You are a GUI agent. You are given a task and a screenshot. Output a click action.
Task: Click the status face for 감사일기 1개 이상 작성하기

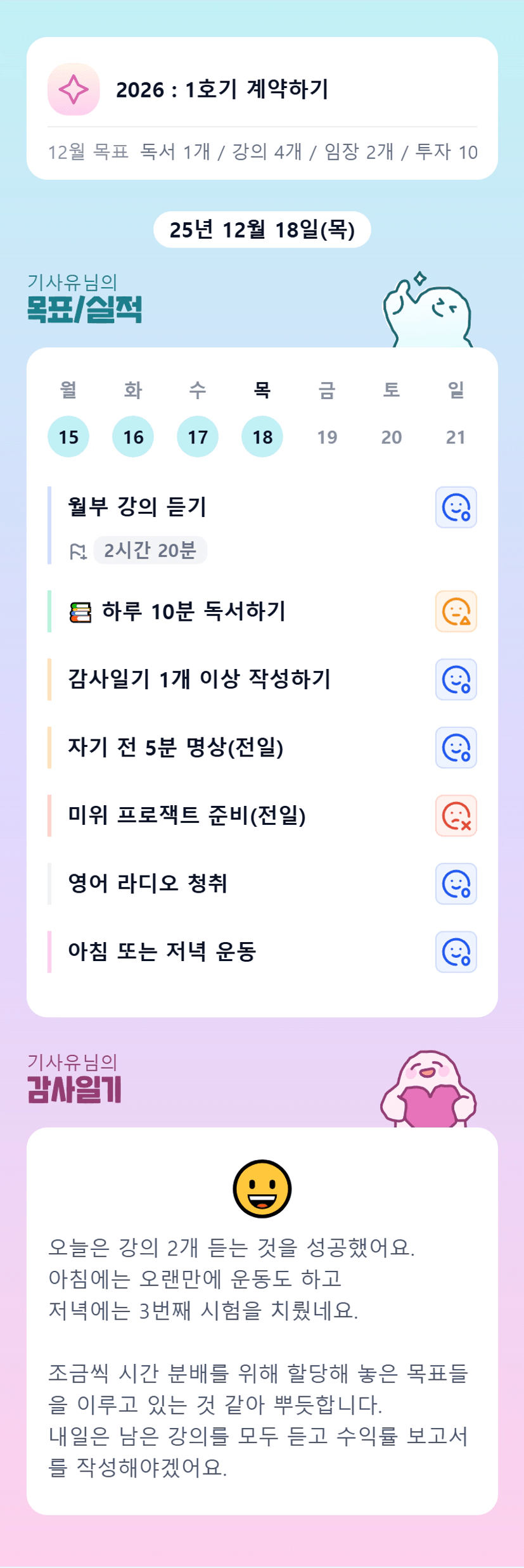coord(456,679)
